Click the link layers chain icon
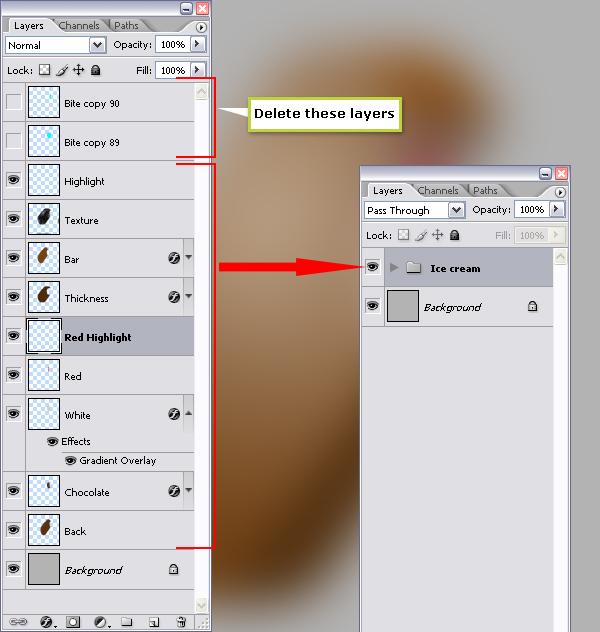 coord(18,622)
